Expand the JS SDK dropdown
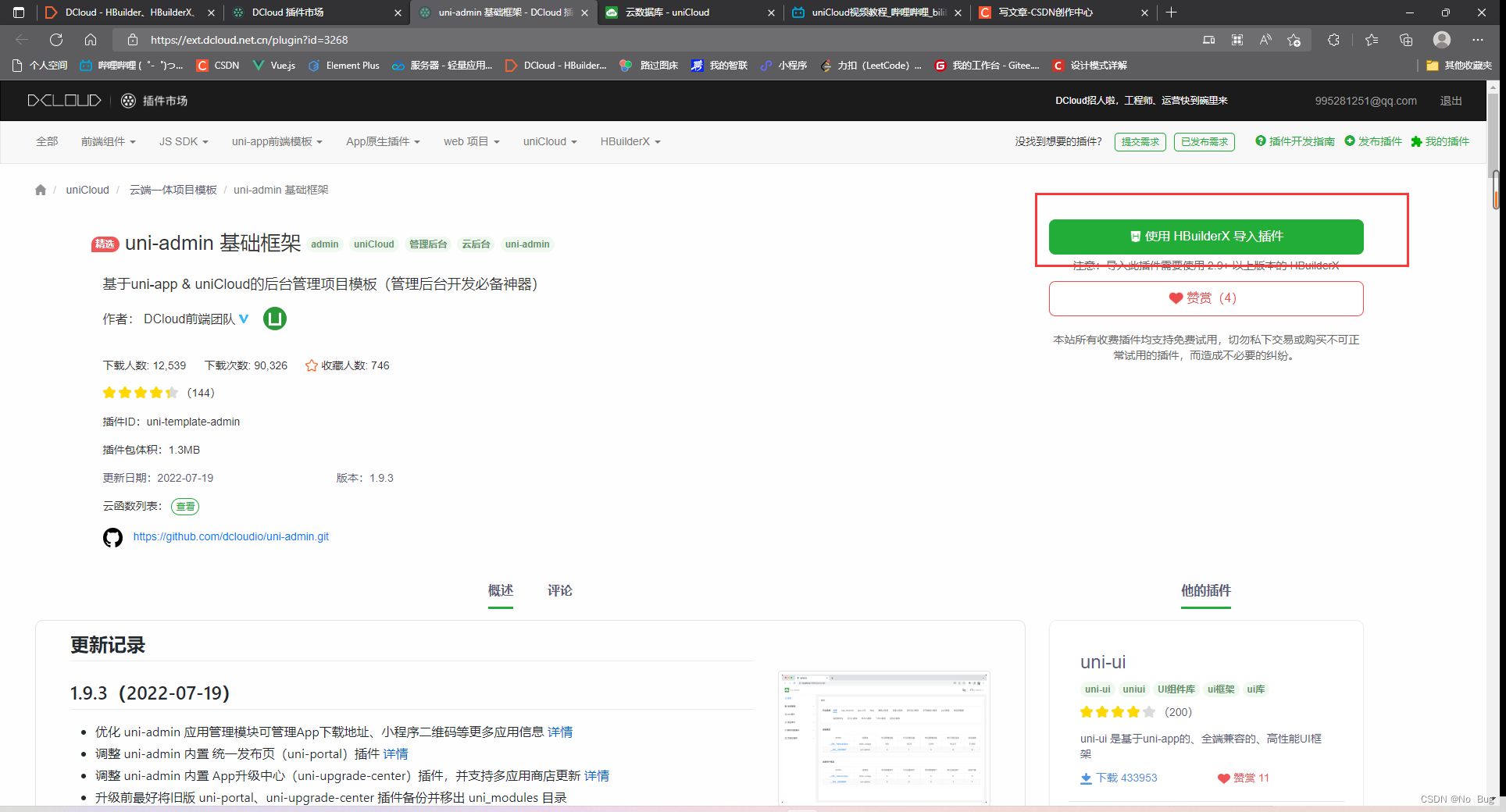1506x812 pixels. click(x=184, y=141)
